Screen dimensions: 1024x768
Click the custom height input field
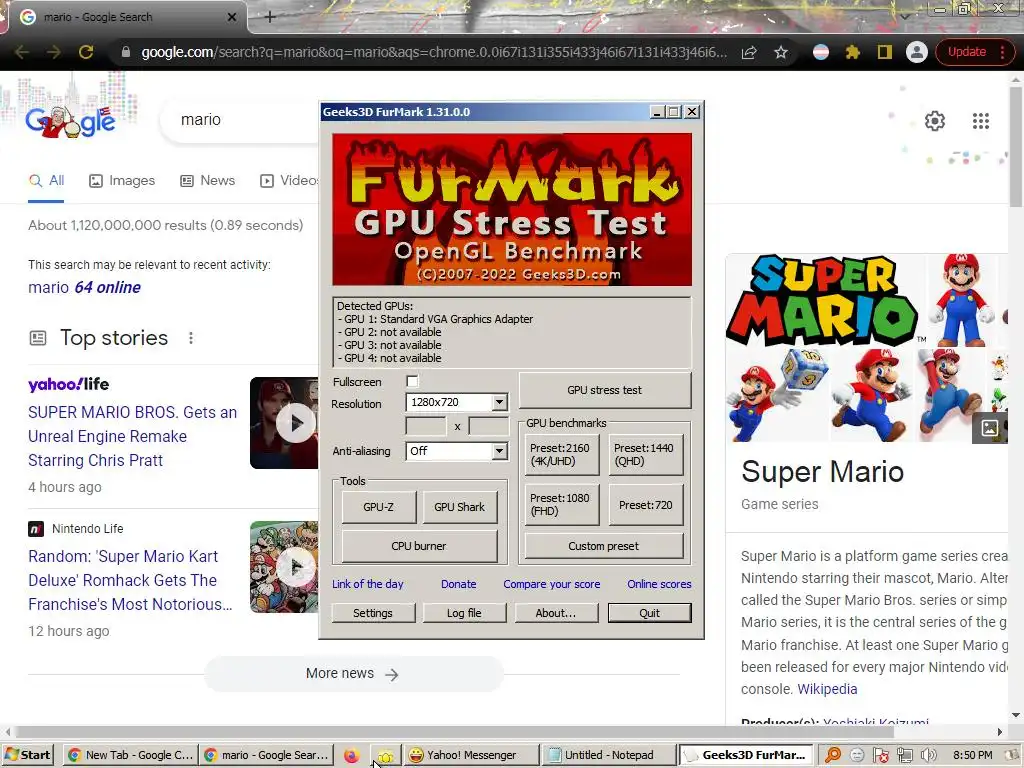tap(488, 426)
